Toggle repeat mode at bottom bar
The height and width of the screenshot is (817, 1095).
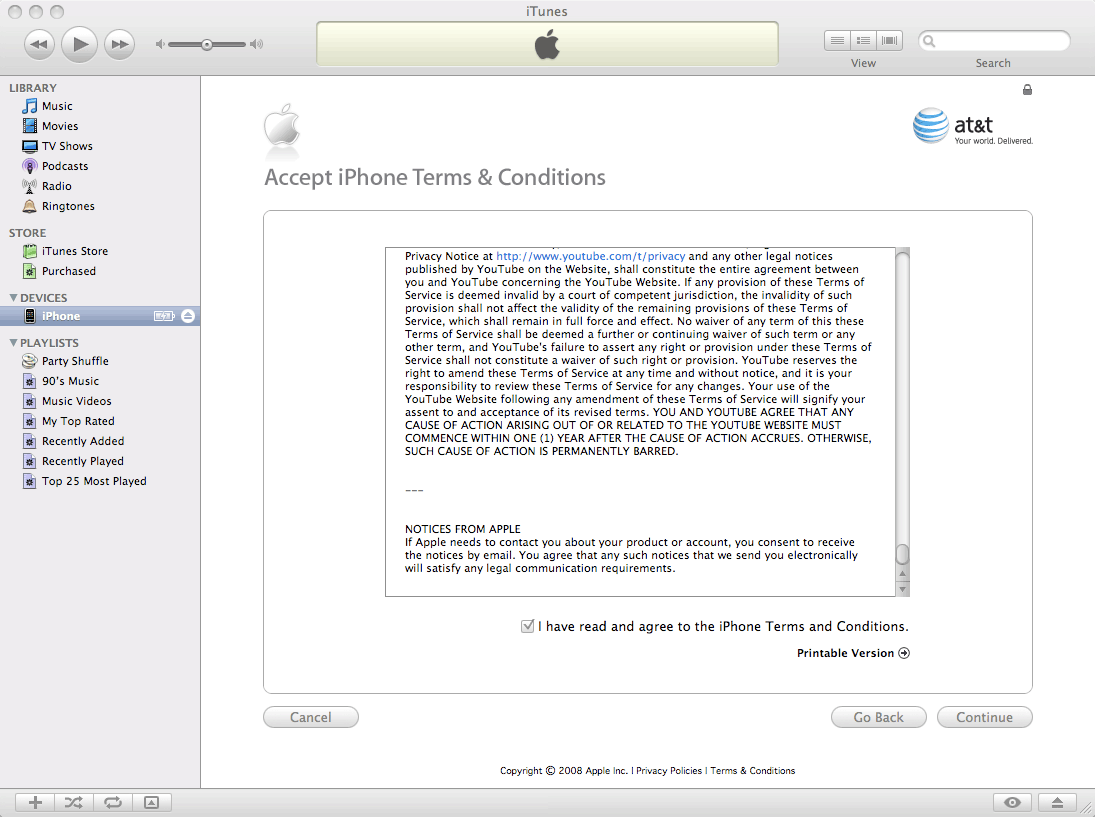tap(113, 802)
